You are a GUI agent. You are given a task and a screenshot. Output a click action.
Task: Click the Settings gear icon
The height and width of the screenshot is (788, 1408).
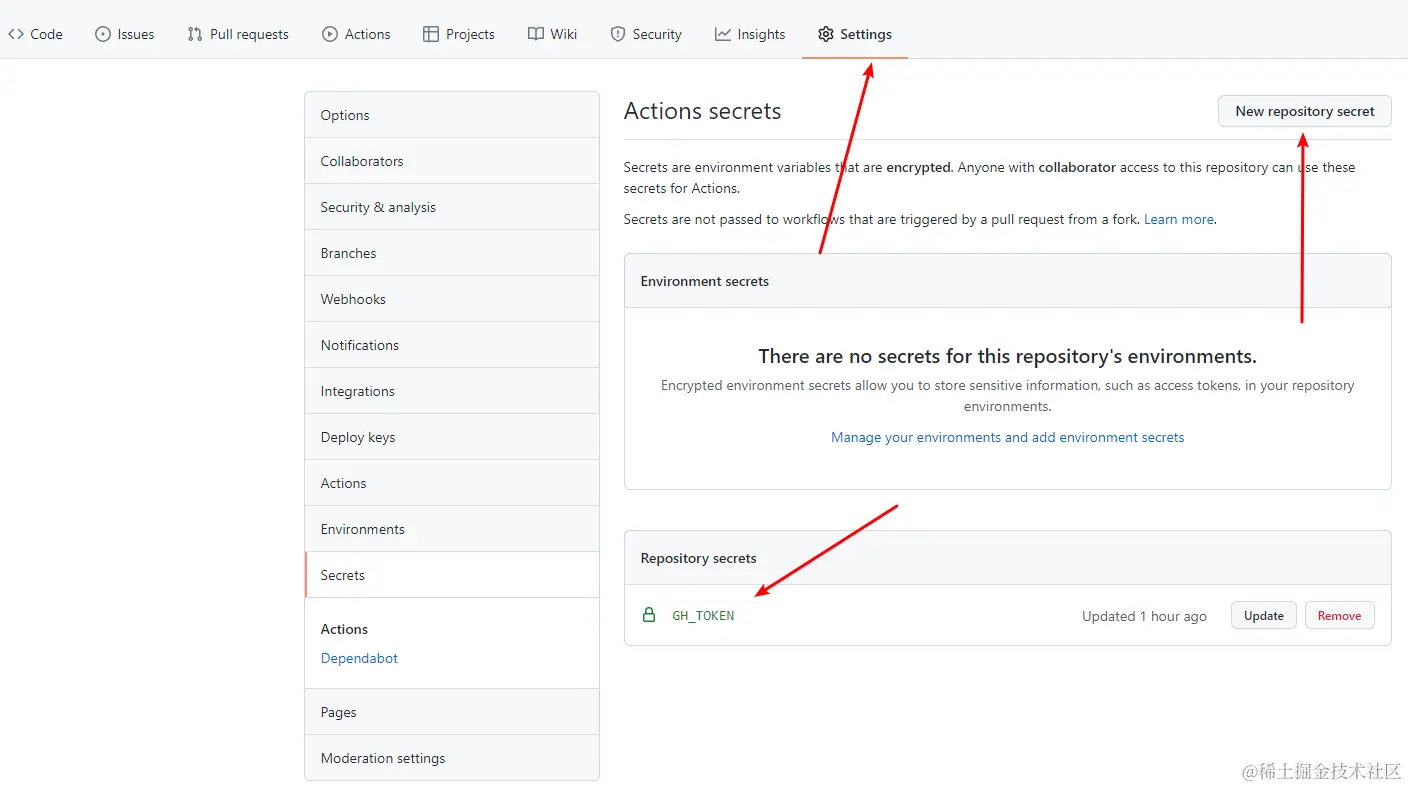(826, 34)
